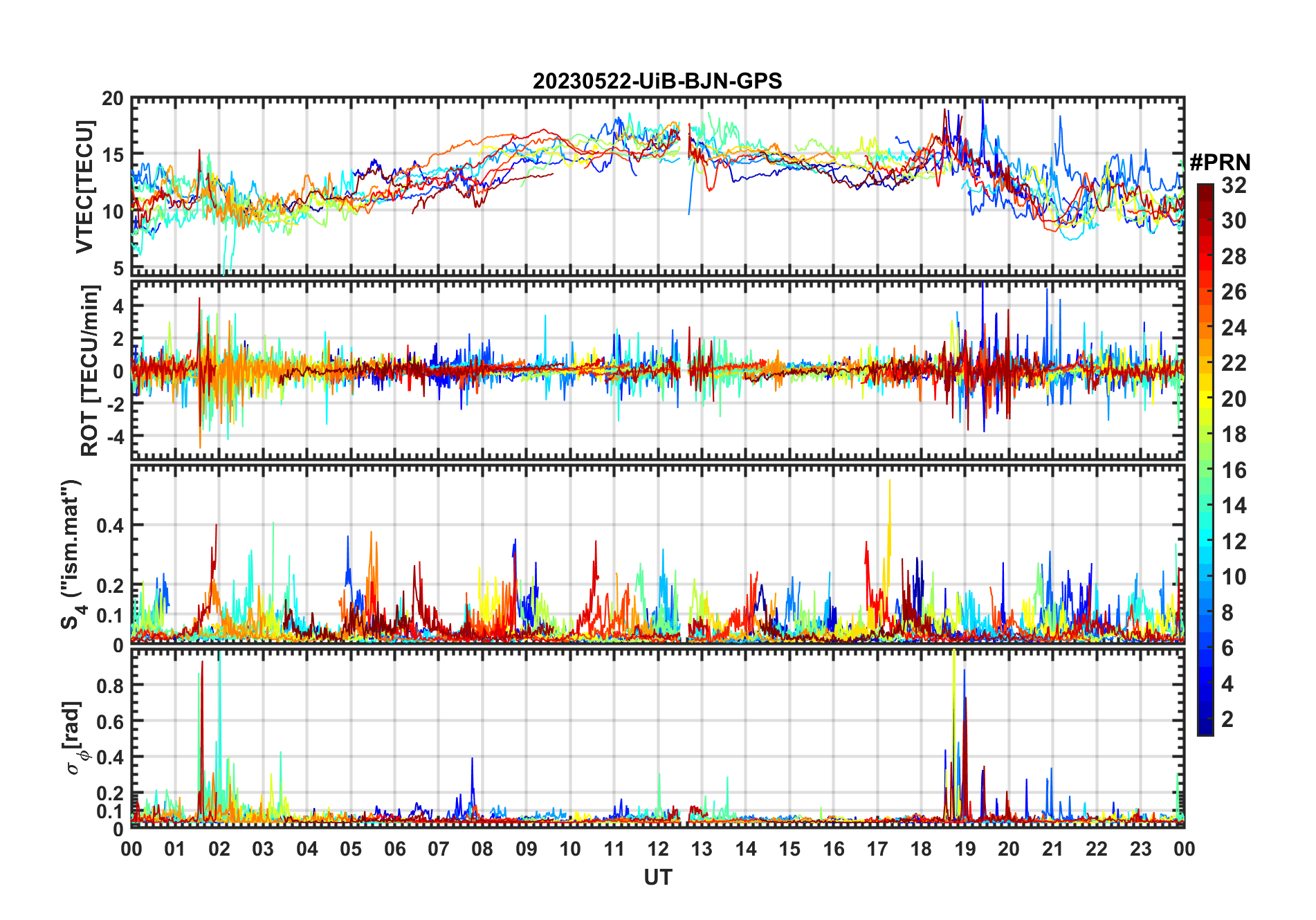This screenshot has width=1316, height=920.
Task: Click the 23 hour tick label
Action: tap(1140, 849)
